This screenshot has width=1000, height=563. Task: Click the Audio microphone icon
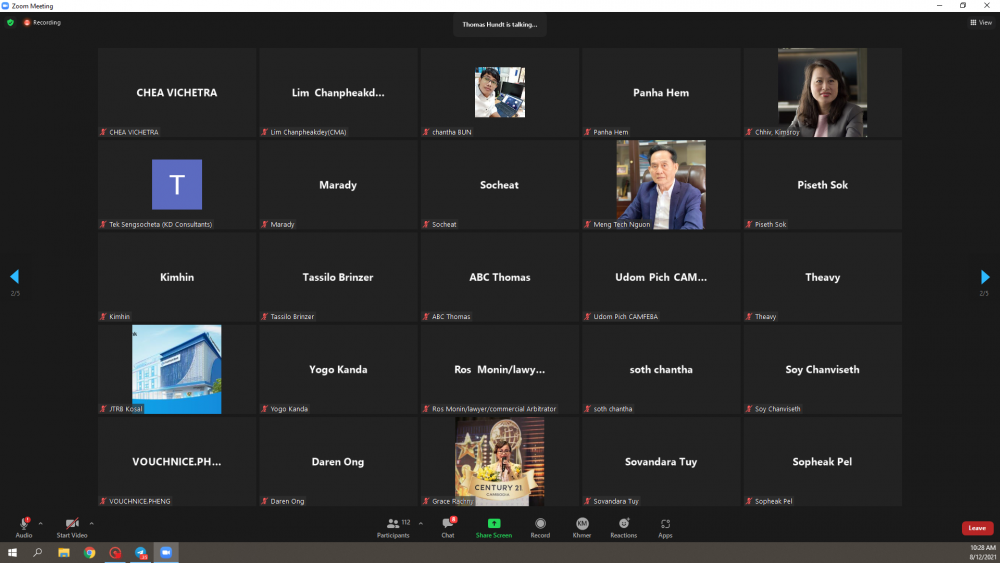tap(23, 524)
